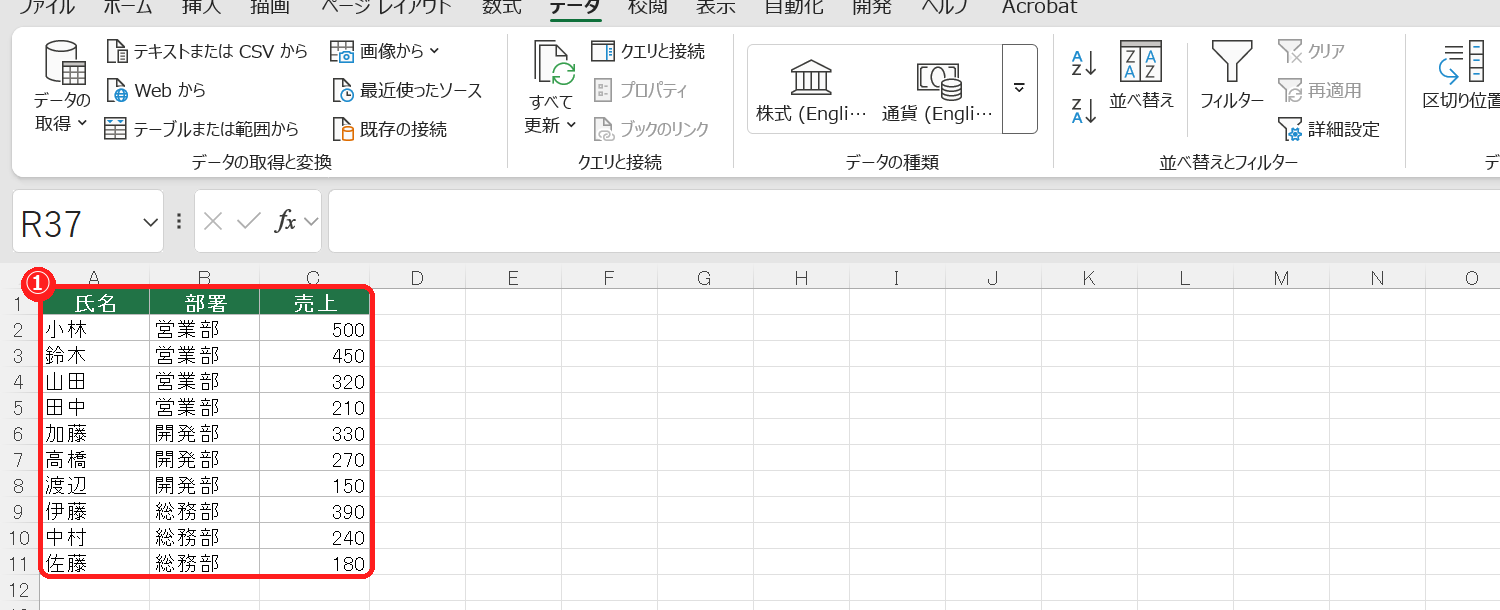Open the クエリと接続 pane button
Image resolution: width=1500 pixels, height=610 pixels.
click(x=649, y=51)
